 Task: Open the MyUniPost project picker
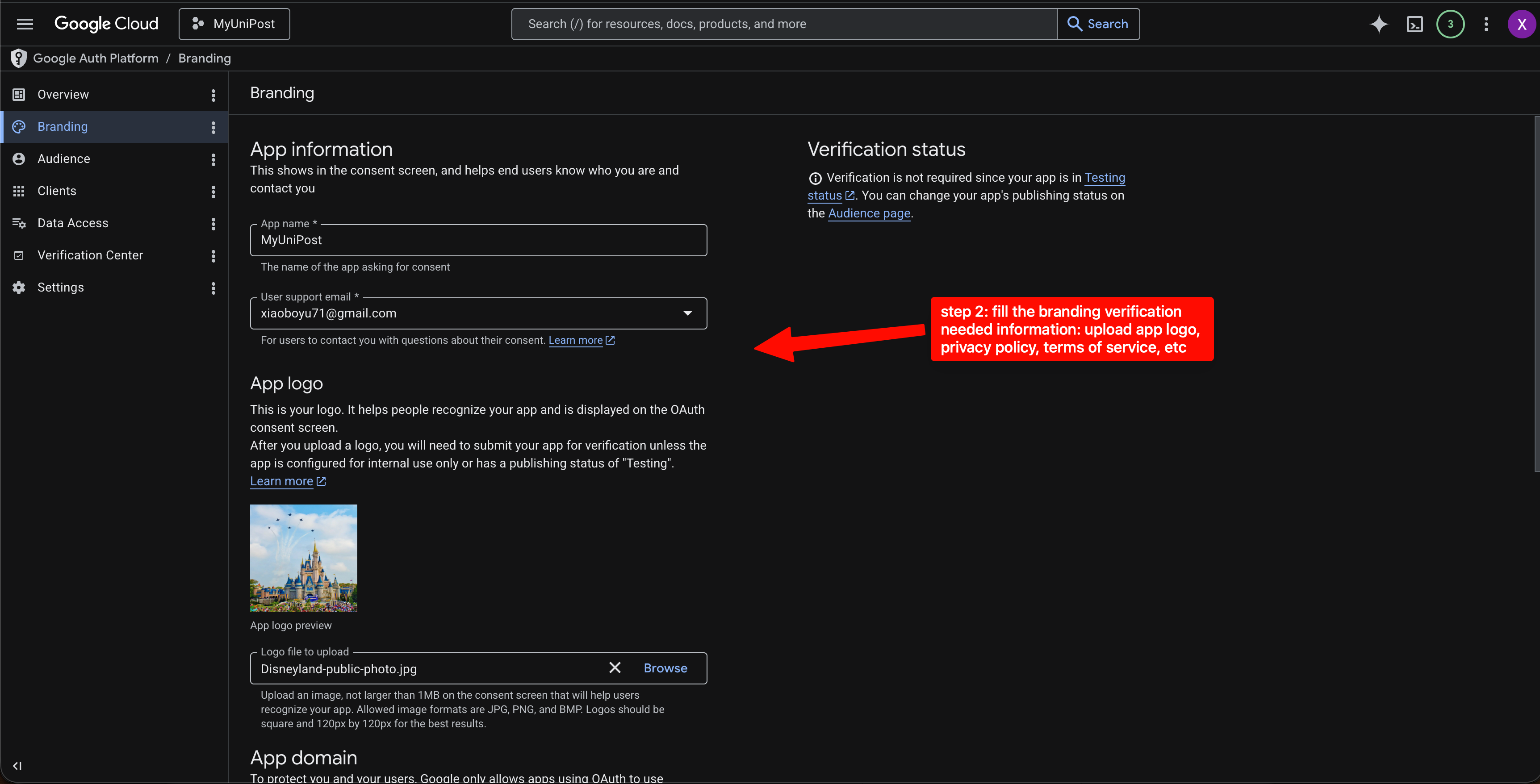pyautogui.click(x=234, y=24)
